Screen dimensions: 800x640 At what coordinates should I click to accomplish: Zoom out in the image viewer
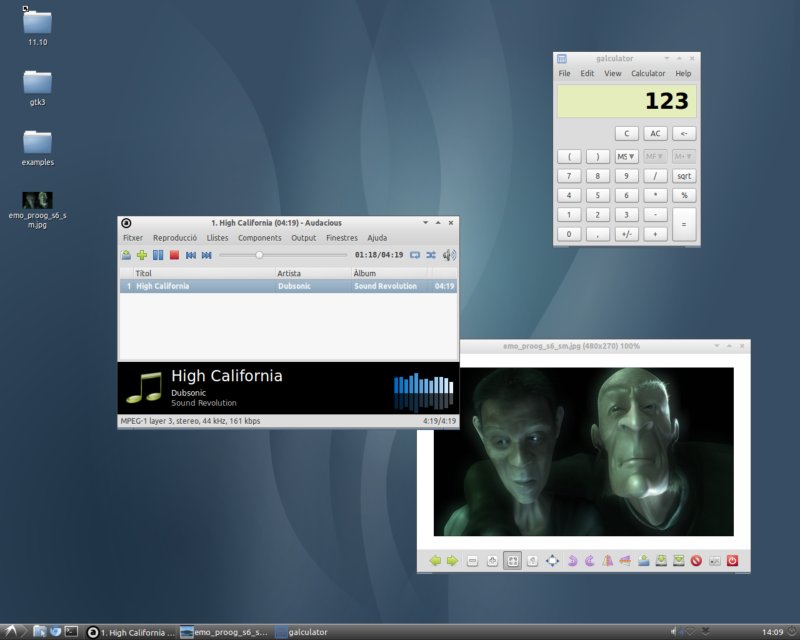point(472,561)
